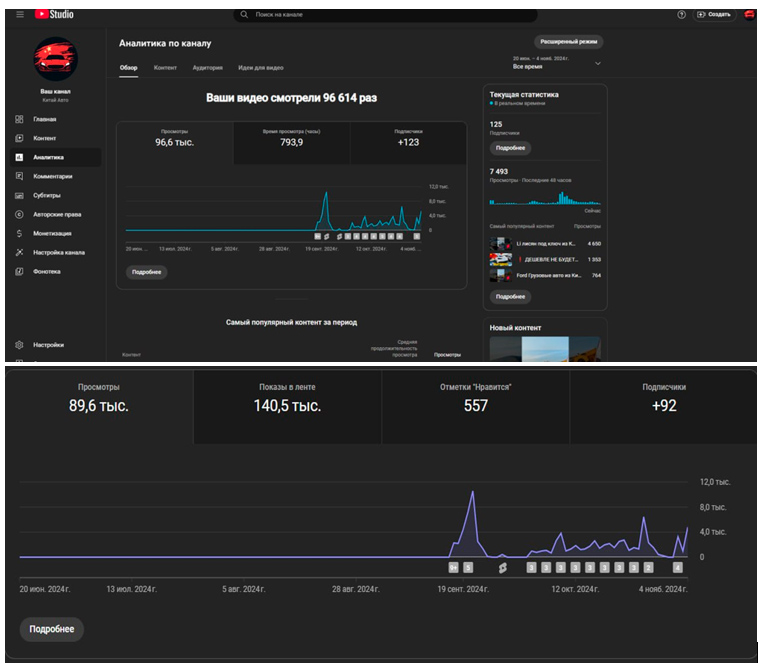Click the Контент sidebar icon

click(x=19, y=138)
